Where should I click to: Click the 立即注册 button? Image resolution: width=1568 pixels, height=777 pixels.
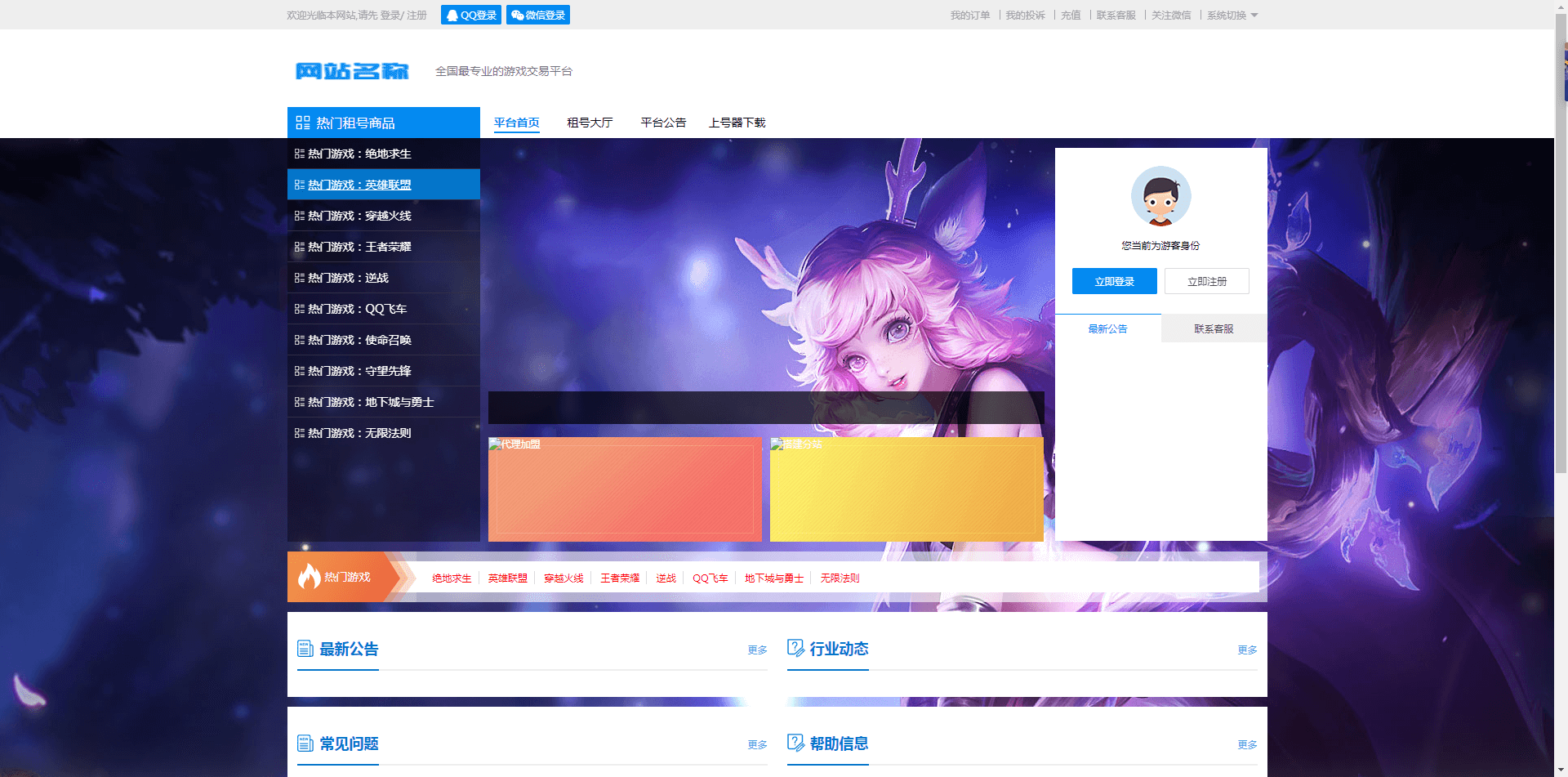[1207, 281]
